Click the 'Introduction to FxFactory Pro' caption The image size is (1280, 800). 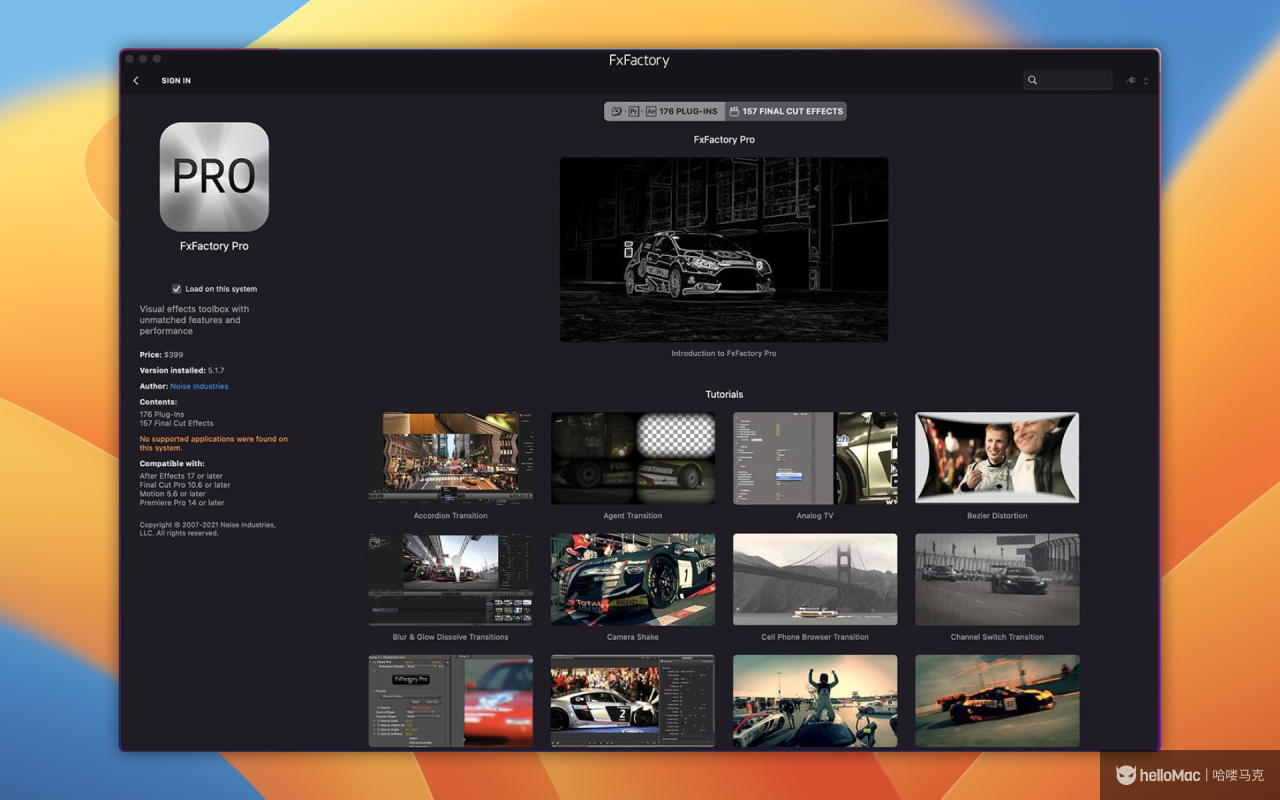[724, 353]
